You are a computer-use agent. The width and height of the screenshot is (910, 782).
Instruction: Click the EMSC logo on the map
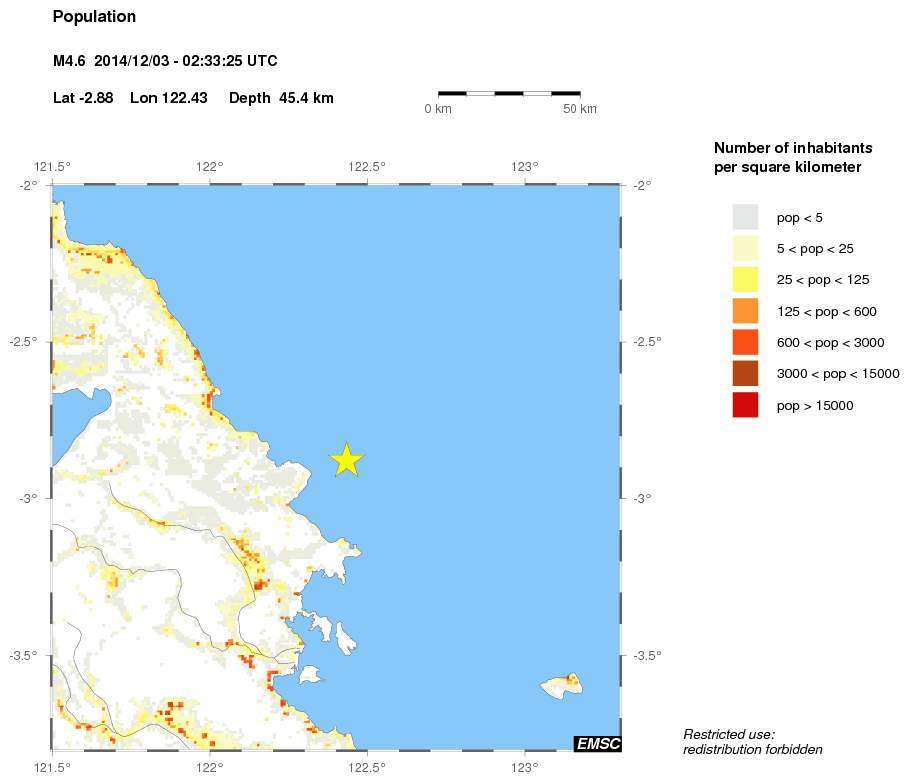597,743
